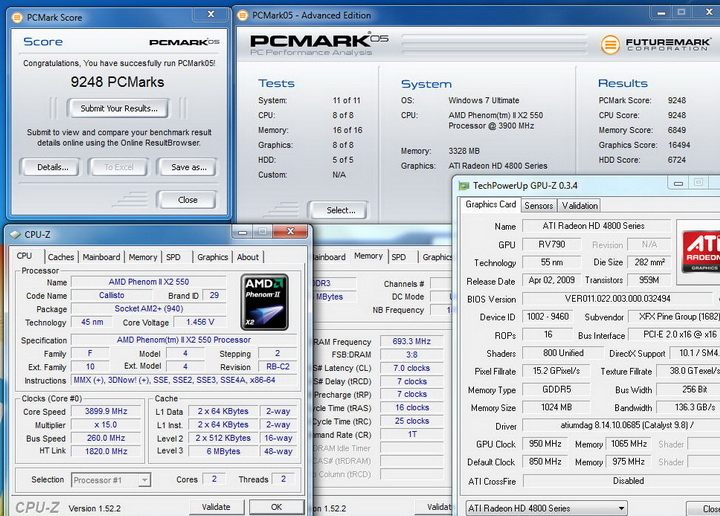Click Validate in front CPU-Z window
Screen dimensions: 720x516
pos(216,507)
